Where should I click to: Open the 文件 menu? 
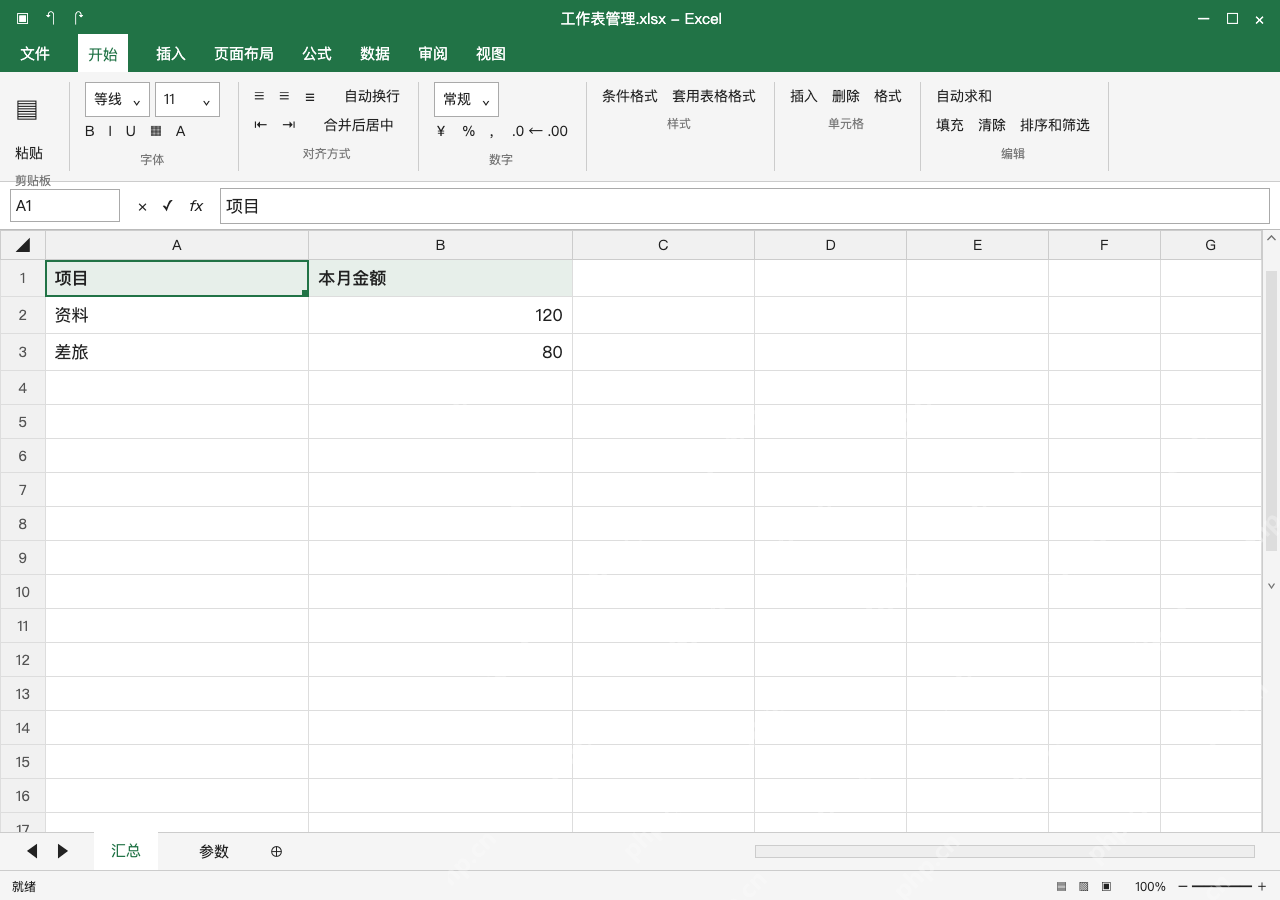coord(35,54)
